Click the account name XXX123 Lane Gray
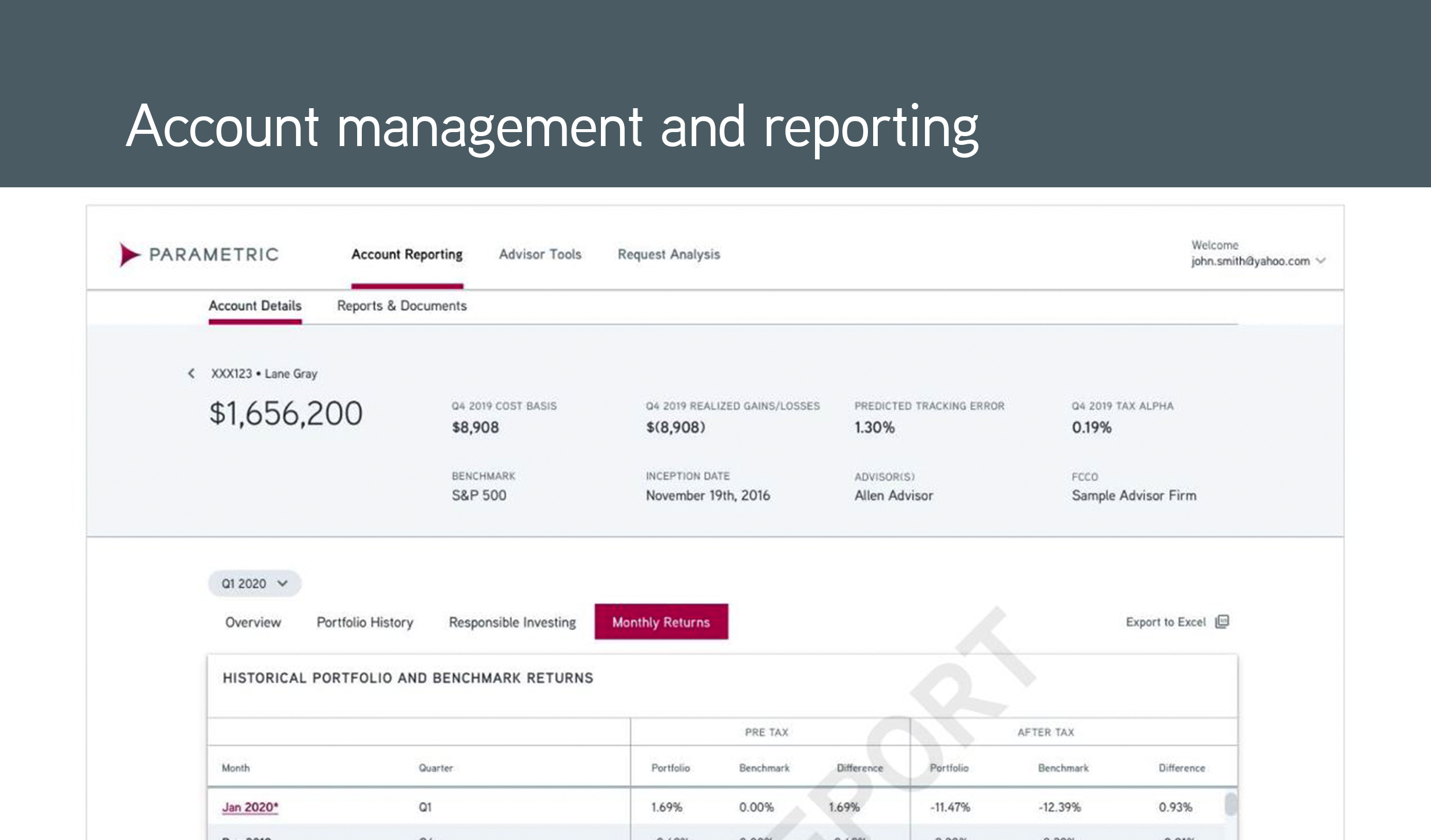 (265, 374)
